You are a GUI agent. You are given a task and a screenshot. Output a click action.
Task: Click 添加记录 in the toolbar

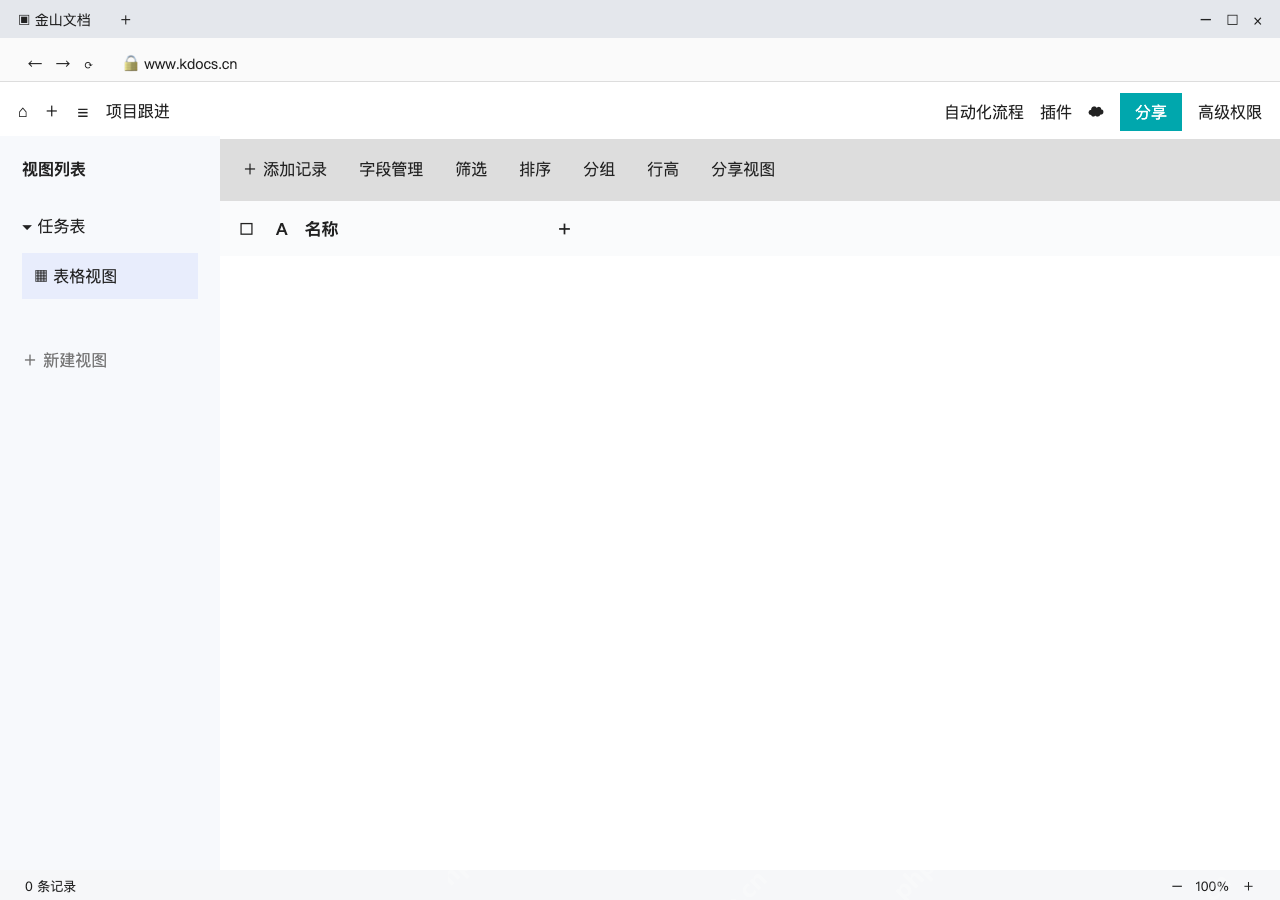coord(285,170)
